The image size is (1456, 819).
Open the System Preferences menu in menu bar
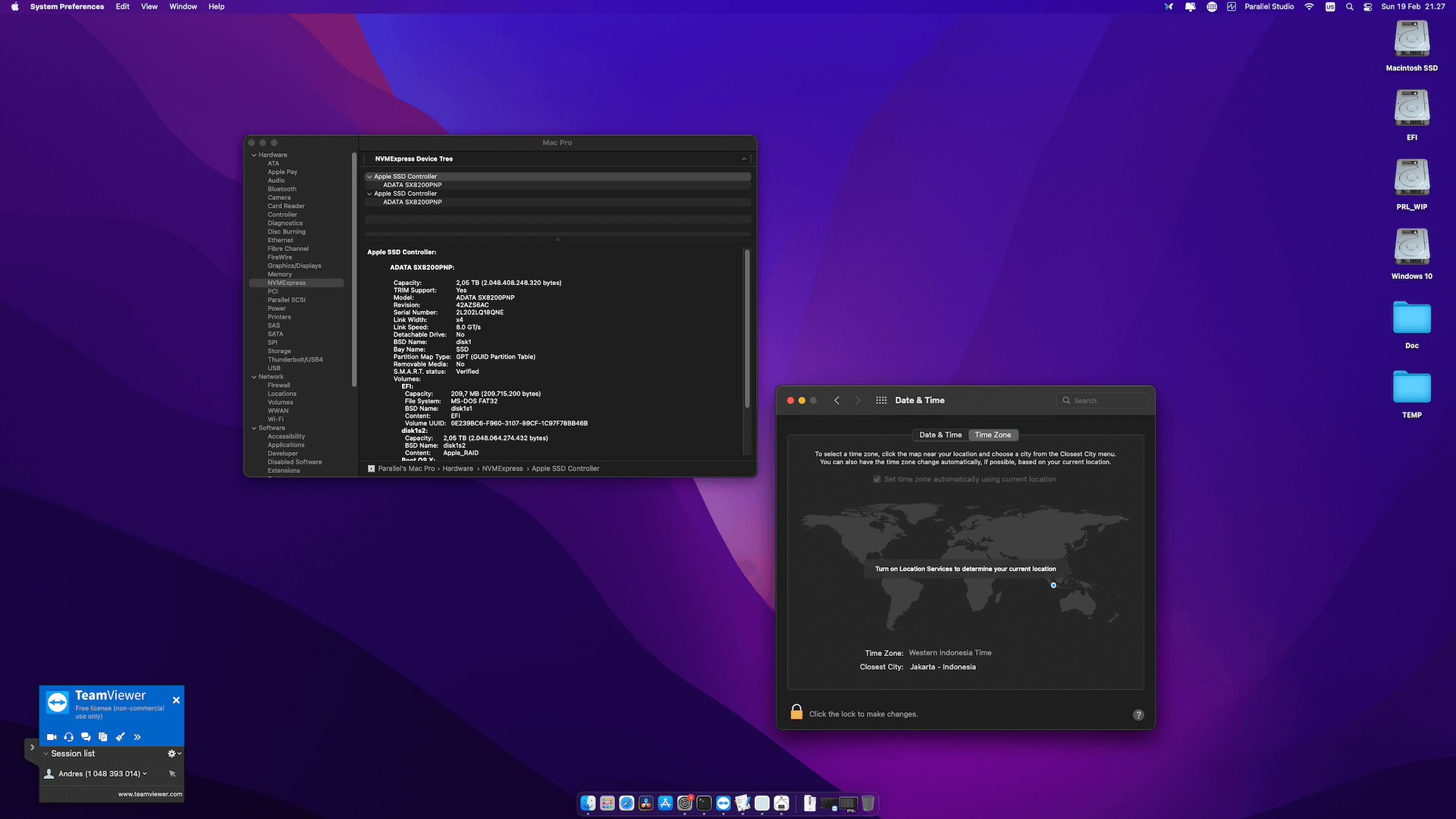click(67, 7)
